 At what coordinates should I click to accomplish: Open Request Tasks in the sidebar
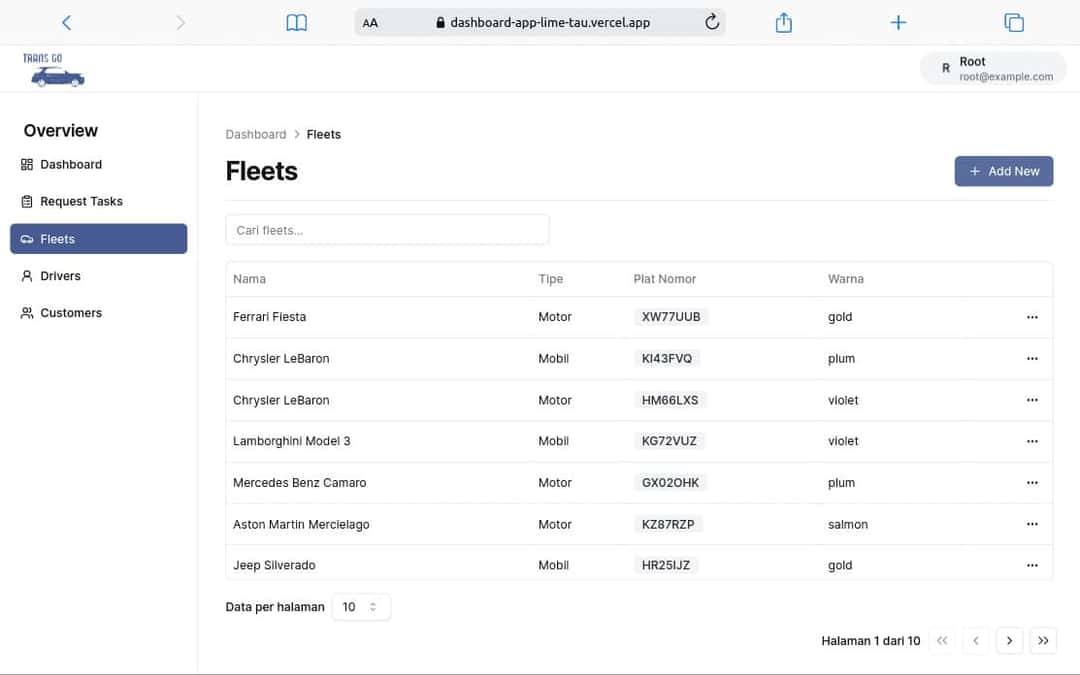coord(98,202)
